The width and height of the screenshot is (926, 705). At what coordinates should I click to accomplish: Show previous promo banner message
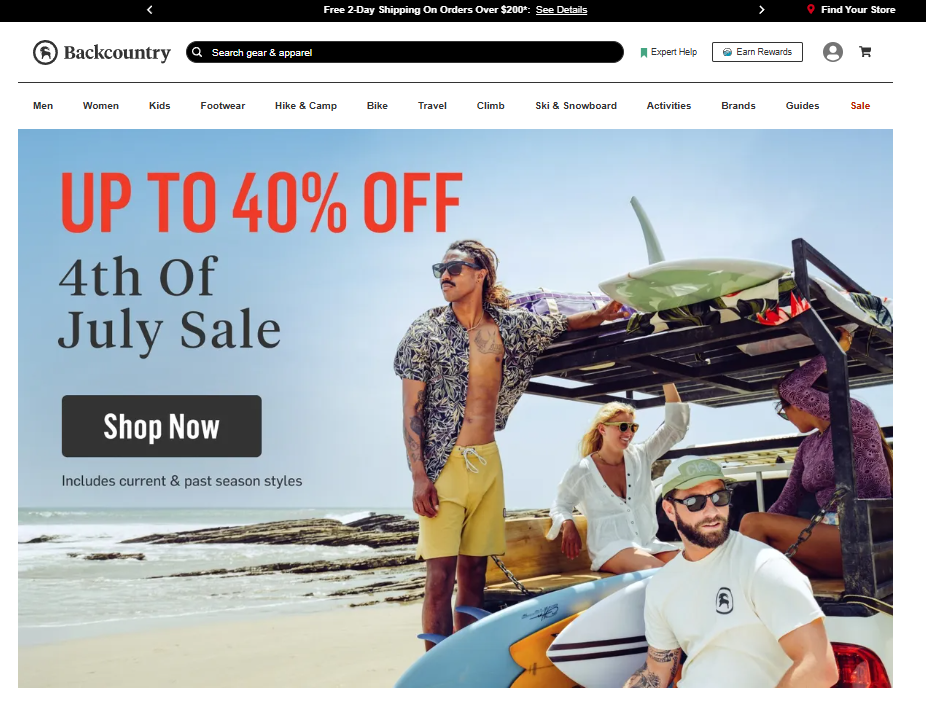[x=149, y=9]
